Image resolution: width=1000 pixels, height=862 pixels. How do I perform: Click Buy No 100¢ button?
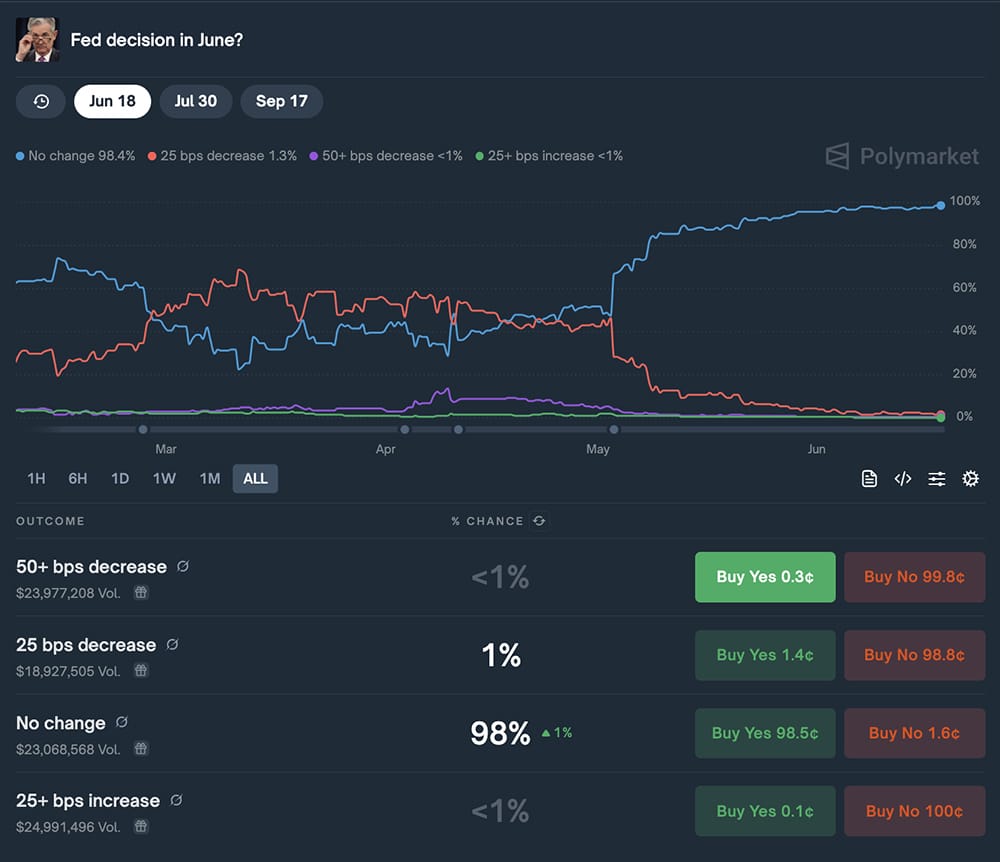coord(915,811)
